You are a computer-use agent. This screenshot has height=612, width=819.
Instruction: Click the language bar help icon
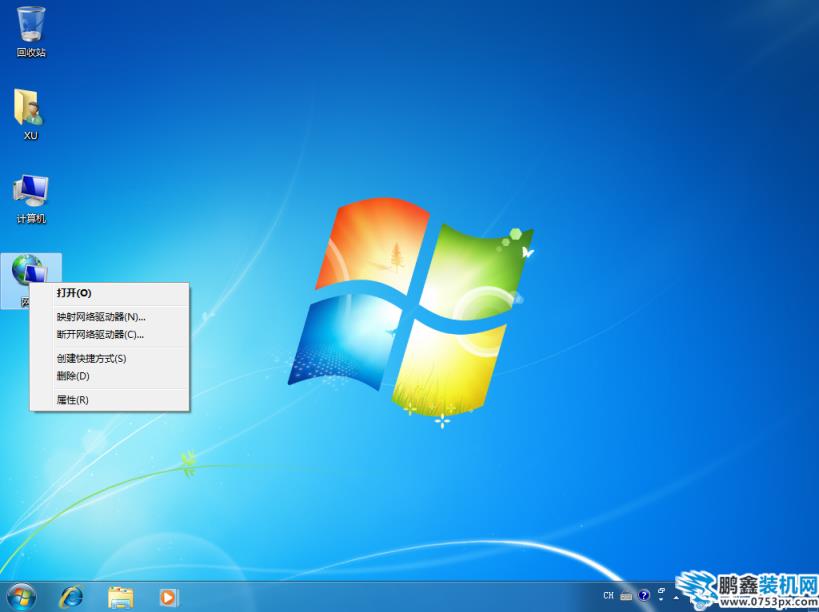tap(644, 595)
